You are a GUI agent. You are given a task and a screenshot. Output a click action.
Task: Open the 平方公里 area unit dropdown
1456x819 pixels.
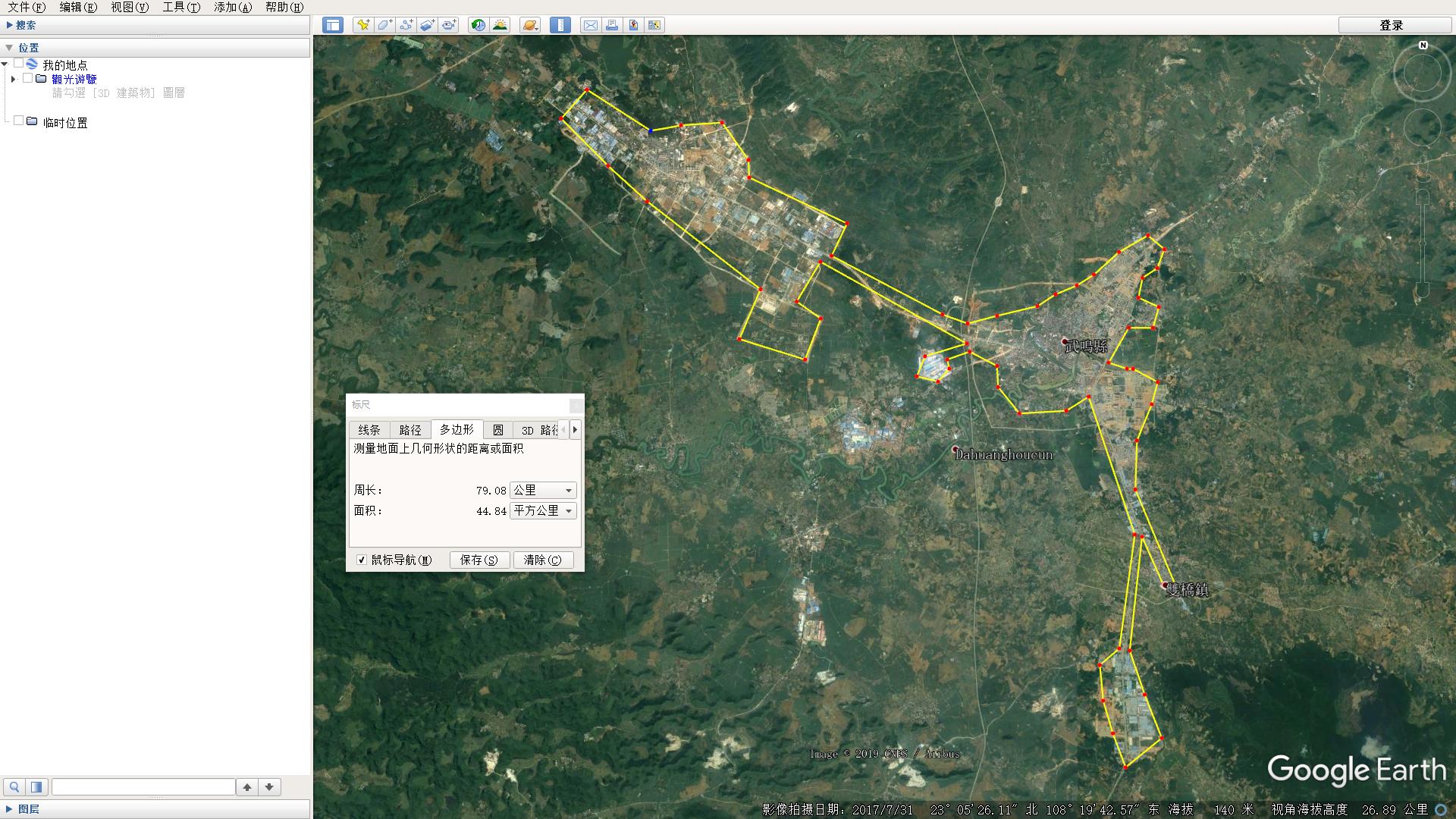pos(544,511)
